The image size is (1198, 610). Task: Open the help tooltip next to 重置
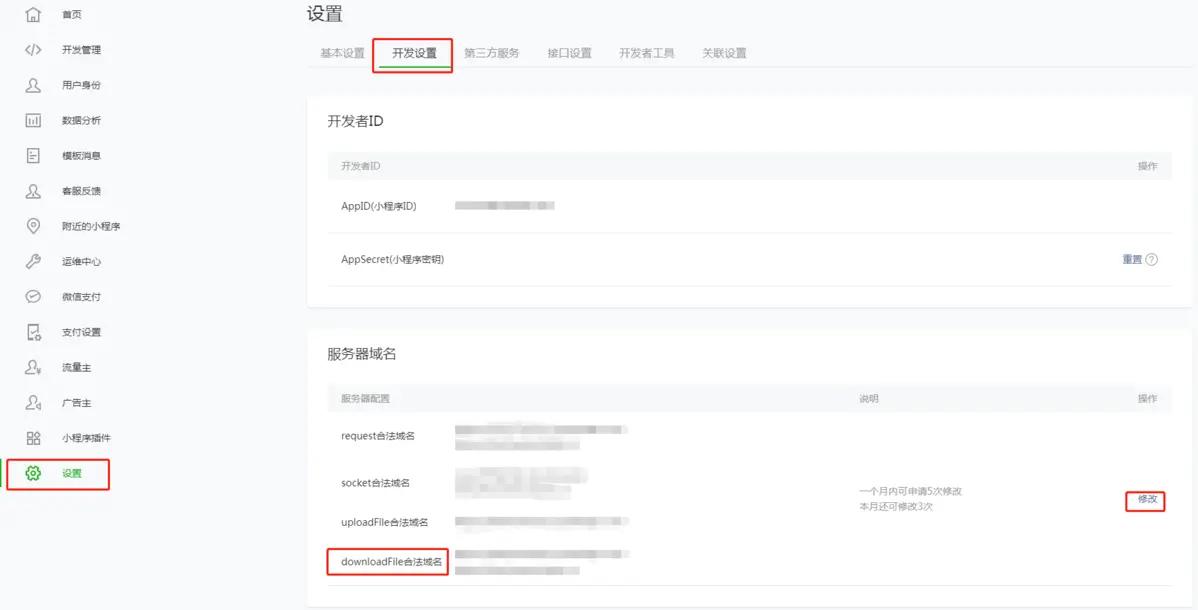(1151, 258)
